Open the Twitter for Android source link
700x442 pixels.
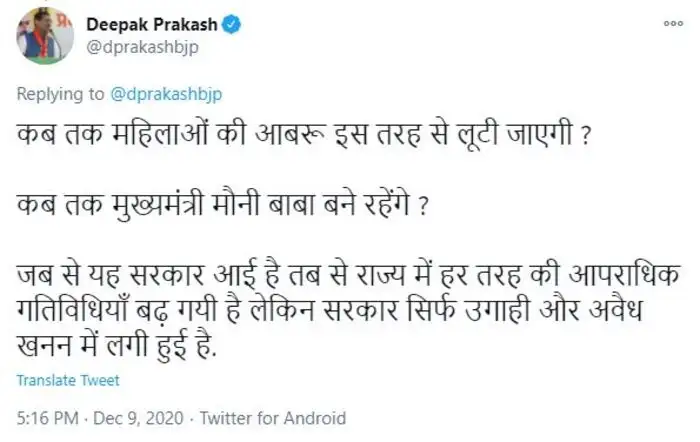273,418
